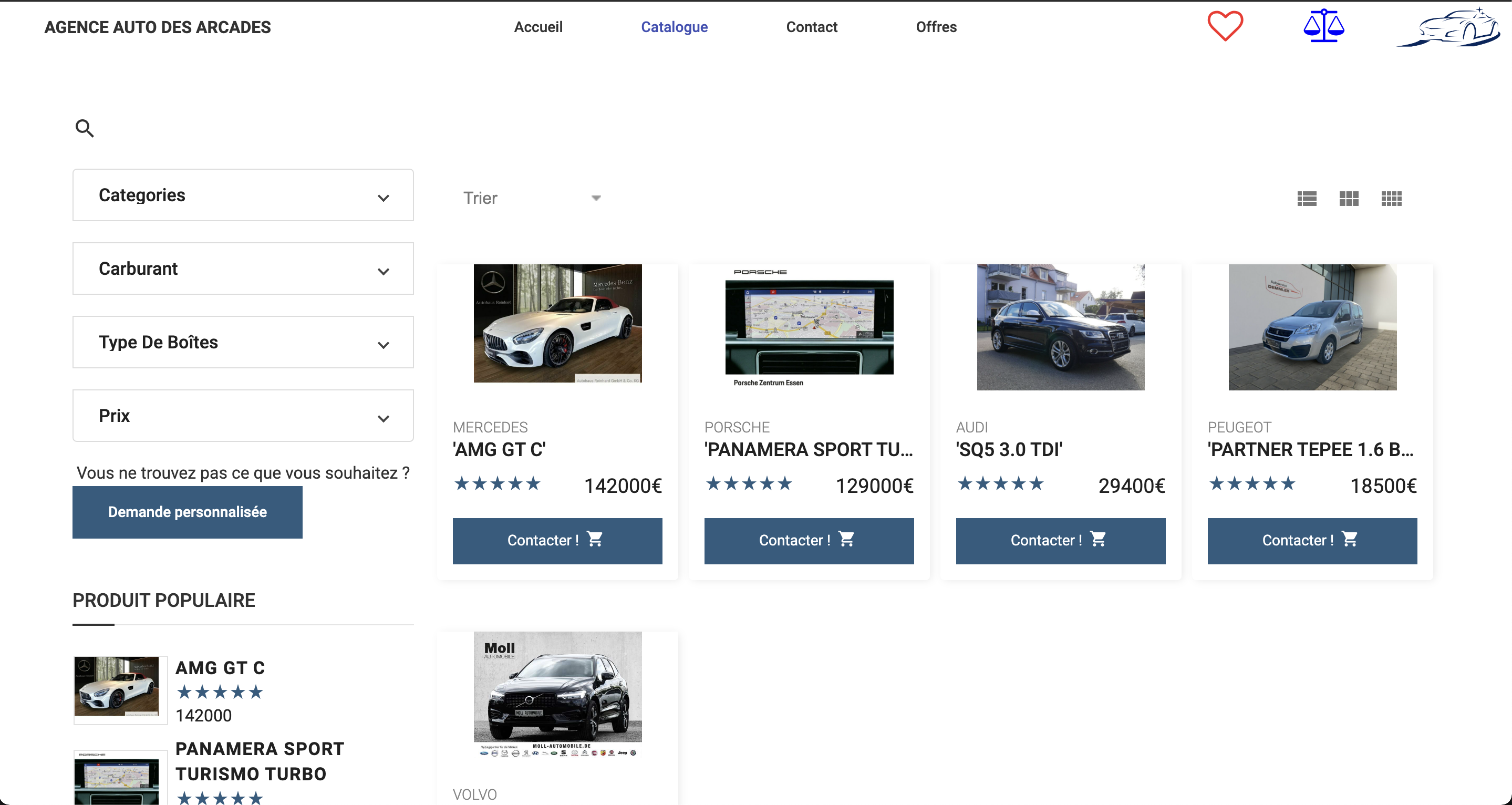
Task: Open 'PARTNER TEPEE 1.6 B...' card title
Action: (1311, 450)
